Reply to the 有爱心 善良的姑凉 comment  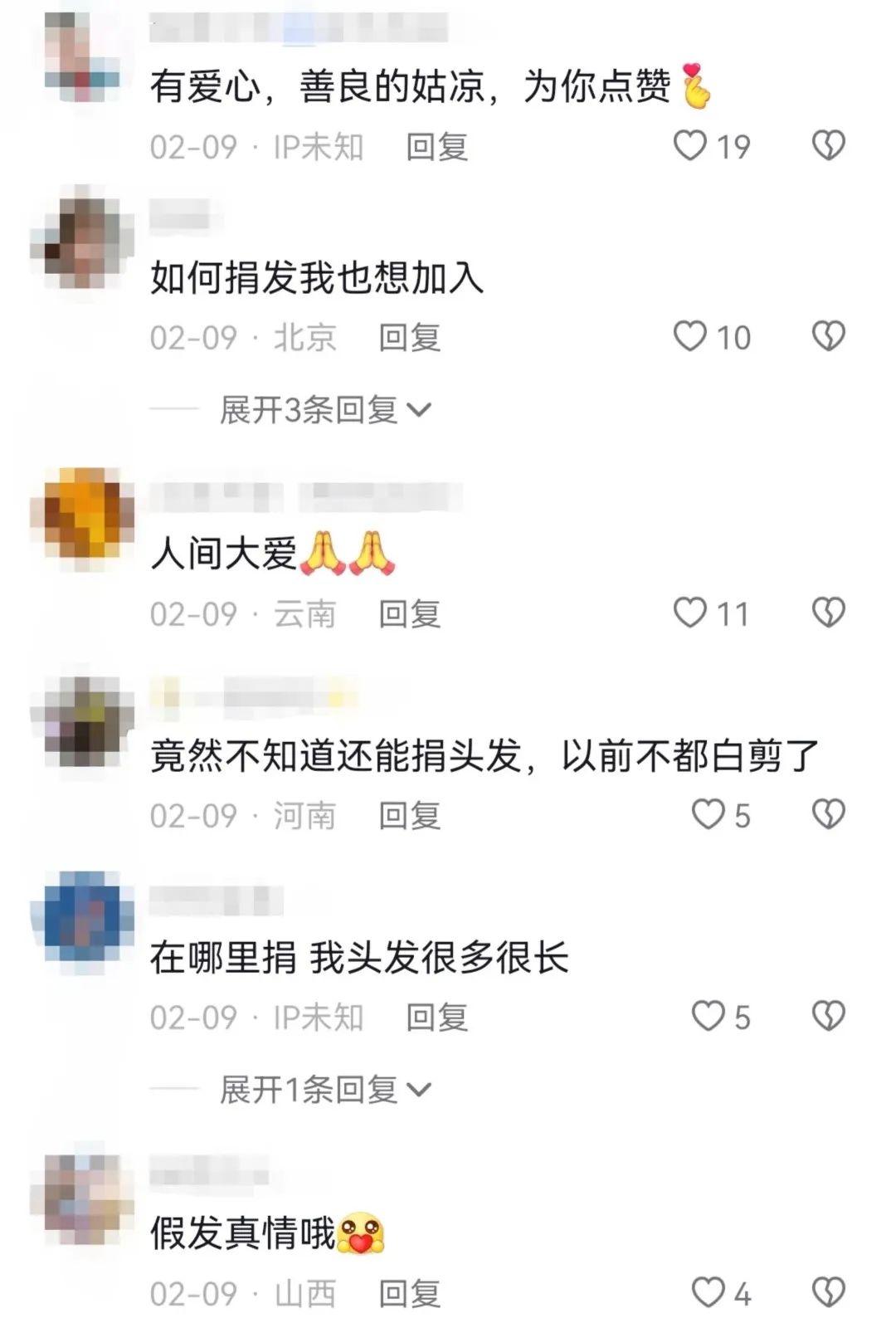point(437,147)
